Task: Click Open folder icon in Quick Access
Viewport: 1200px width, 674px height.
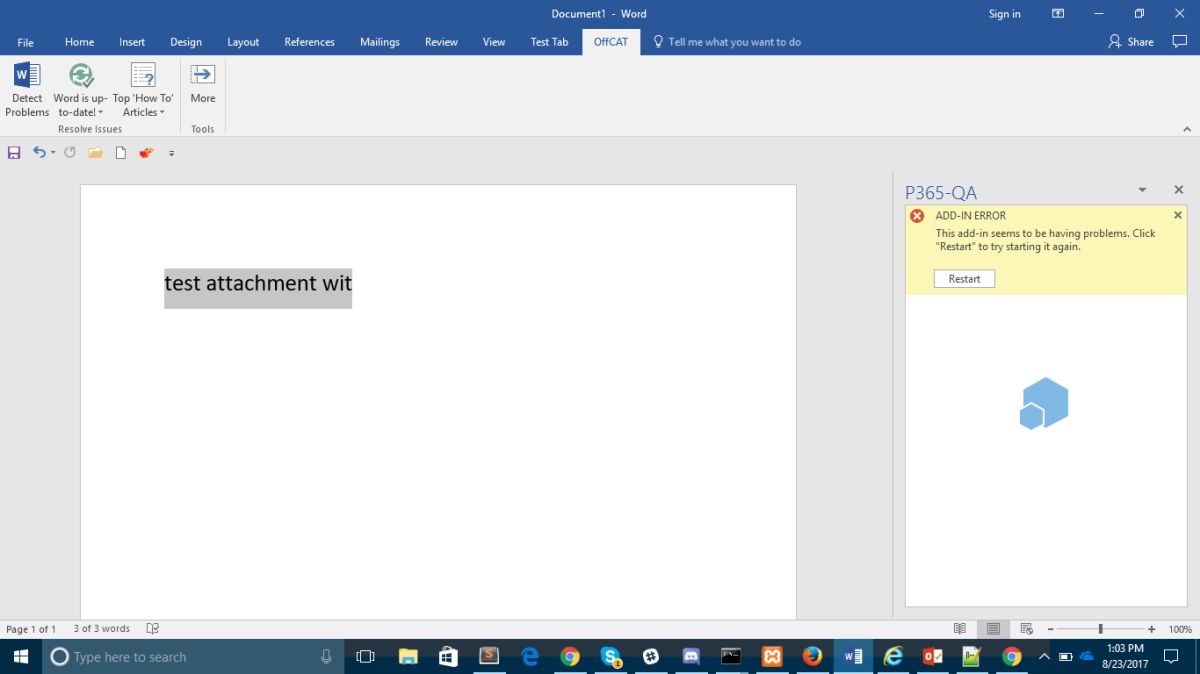Action: pyautogui.click(x=96, y=153)
